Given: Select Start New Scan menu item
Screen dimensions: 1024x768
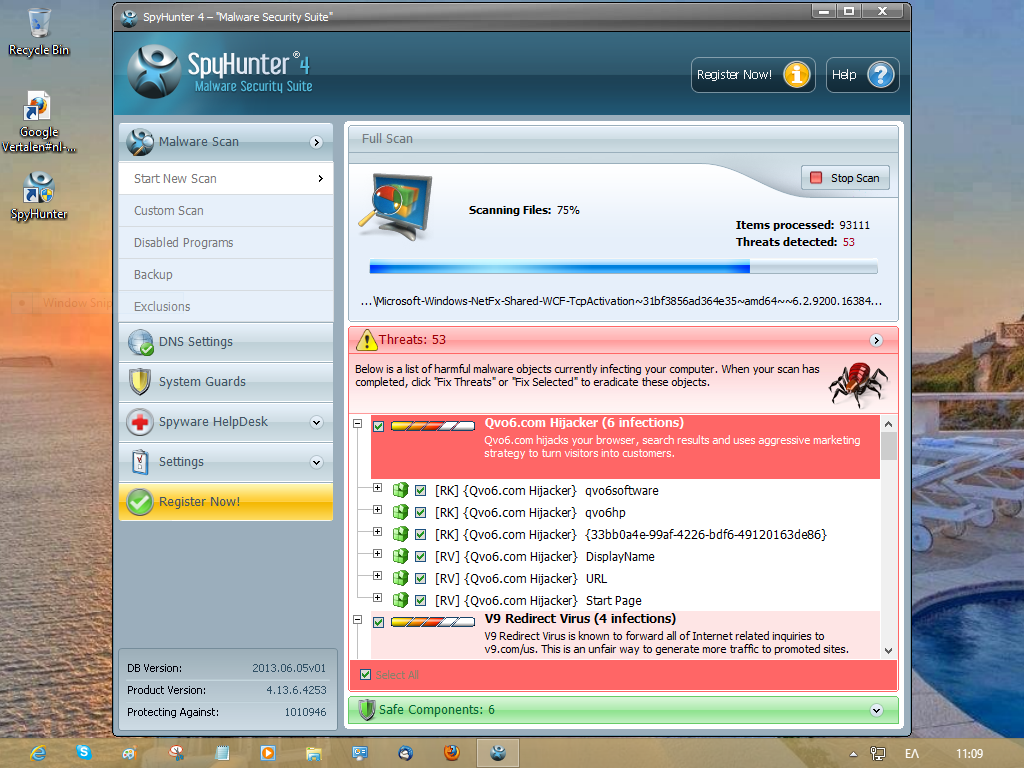Looking at the screenshot, I should [226, 179].
